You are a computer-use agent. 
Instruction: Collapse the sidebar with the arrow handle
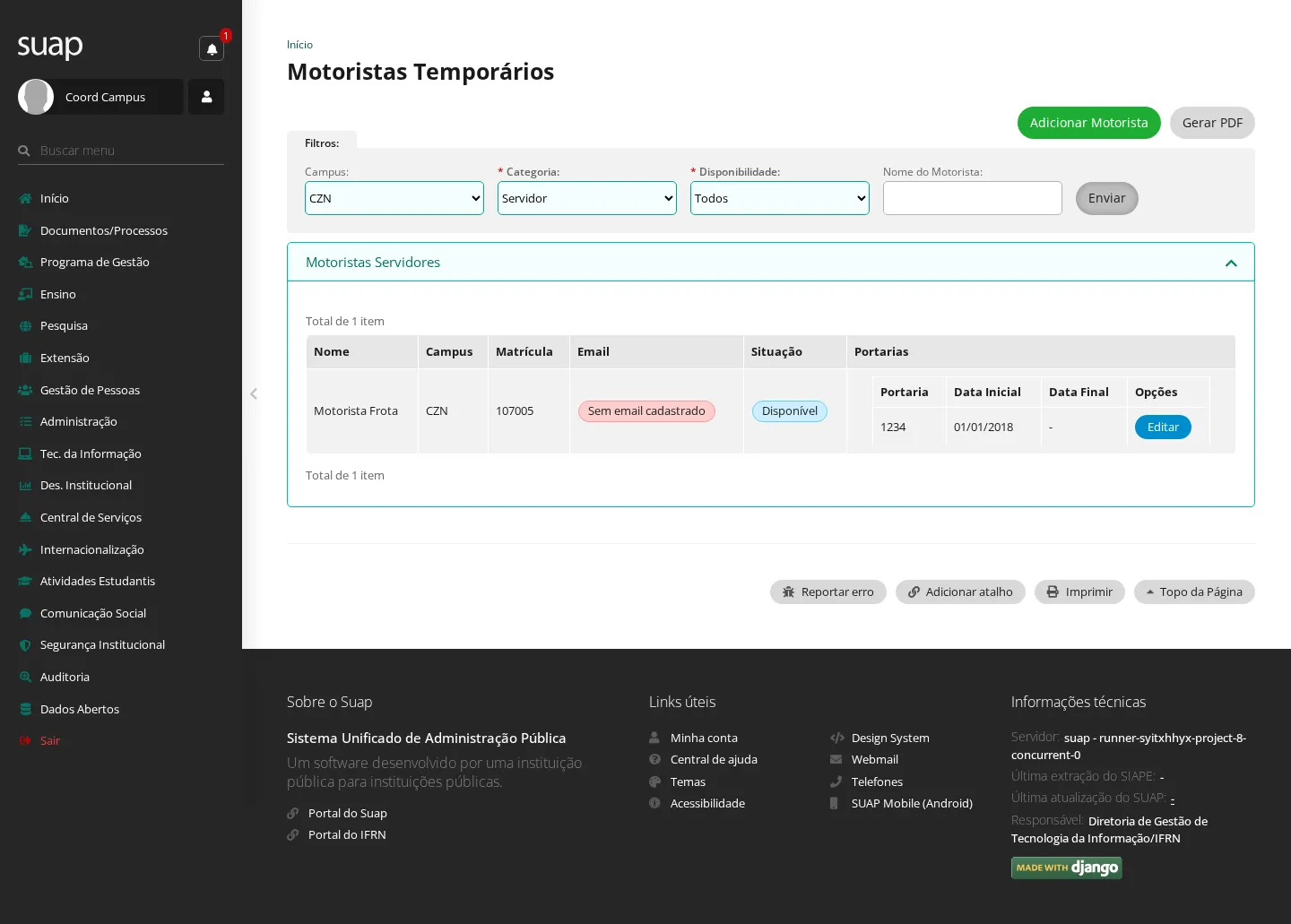(x=254, y=393)
